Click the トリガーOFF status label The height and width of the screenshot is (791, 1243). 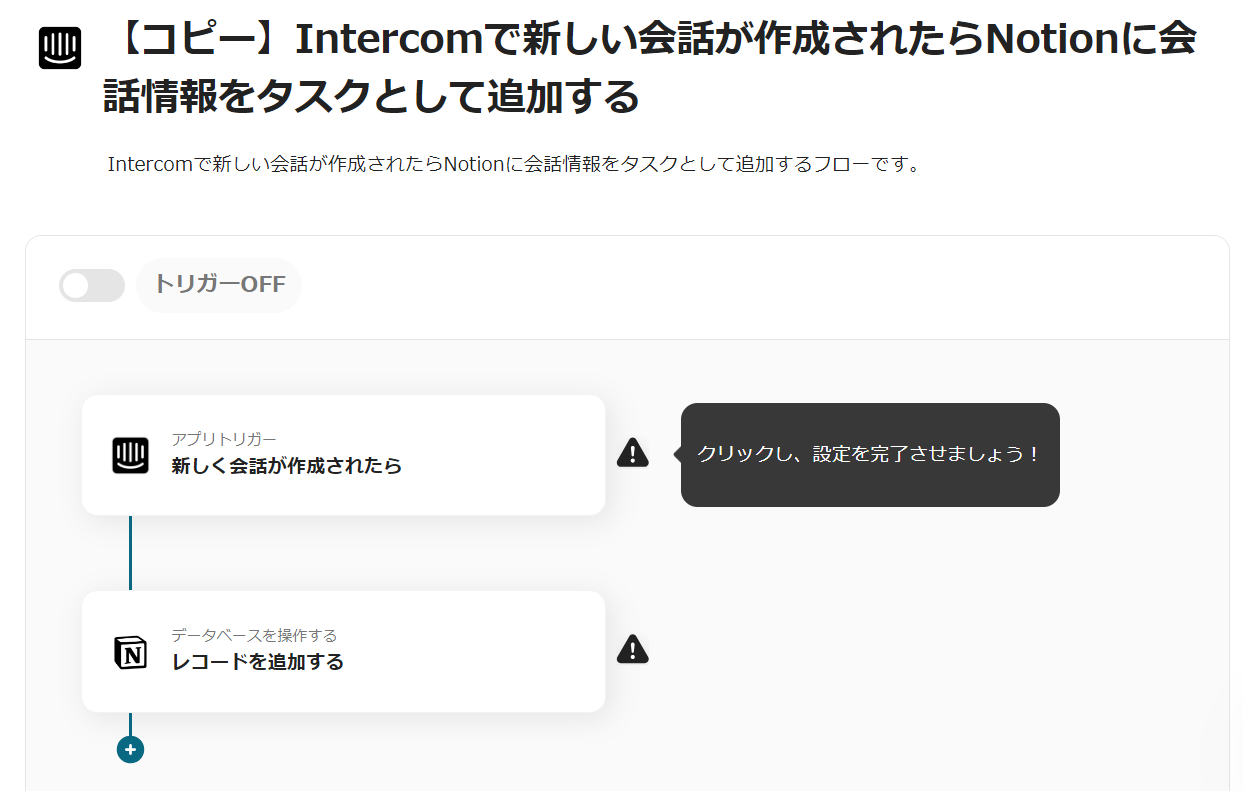pyautogui.click(x=219, y=284)
